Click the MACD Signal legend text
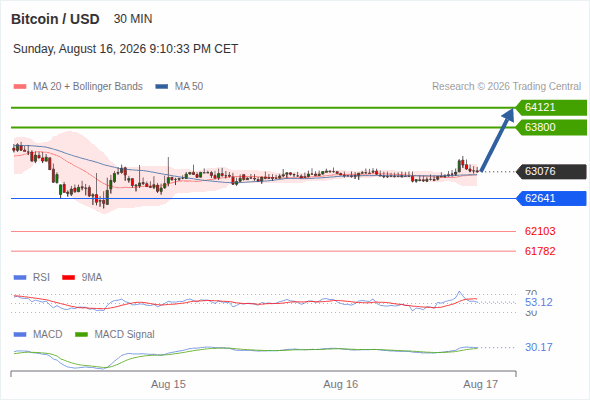Viewport: 590px width, 400px height. click(125, 335)
